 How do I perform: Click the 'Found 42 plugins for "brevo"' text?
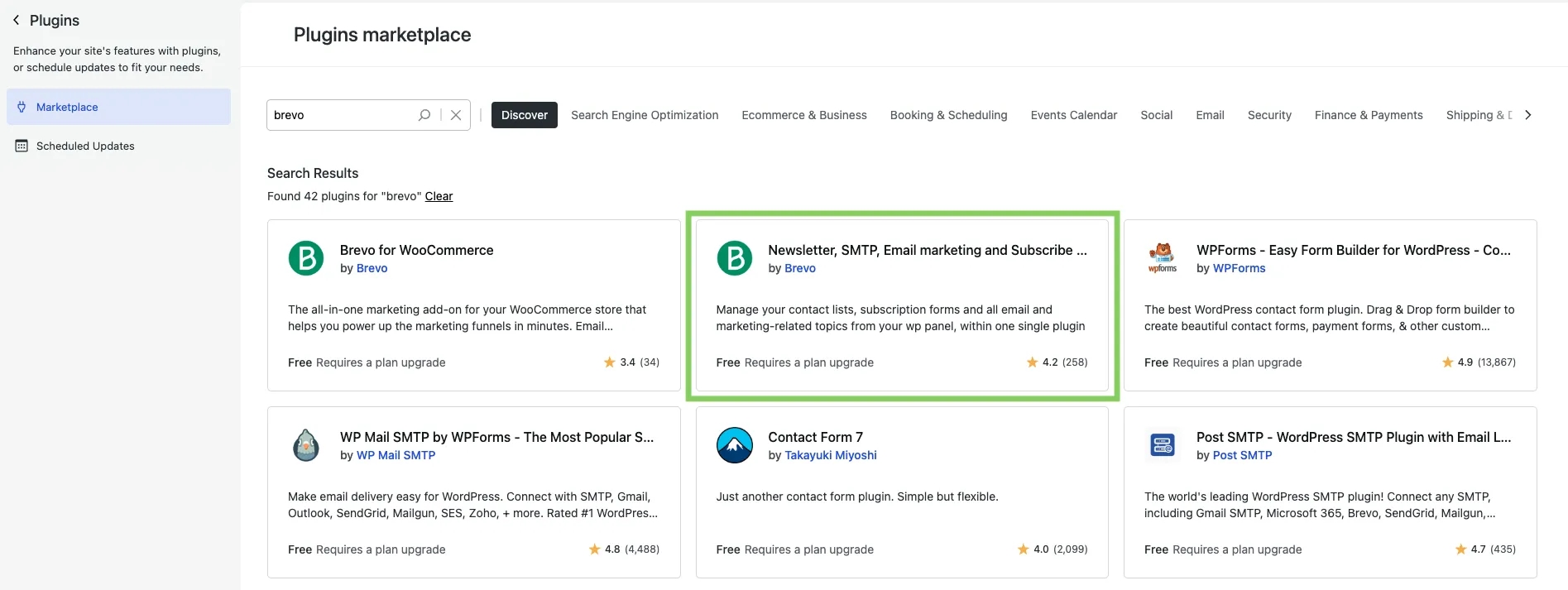tap(344, 196)
